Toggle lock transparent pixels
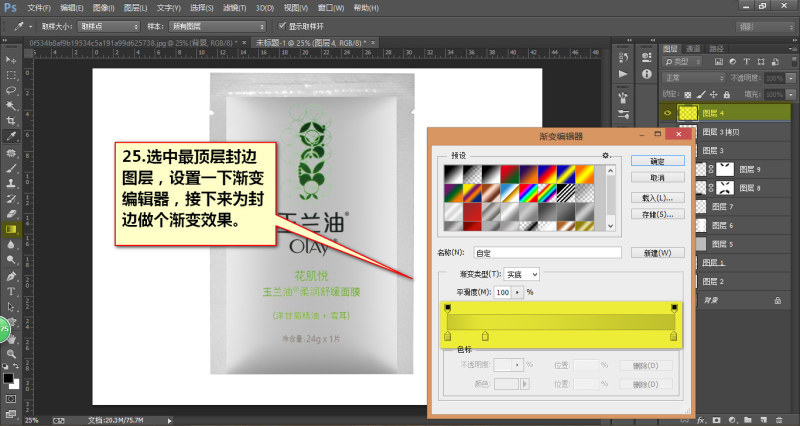The image size is (800, 426). (688, 95)
